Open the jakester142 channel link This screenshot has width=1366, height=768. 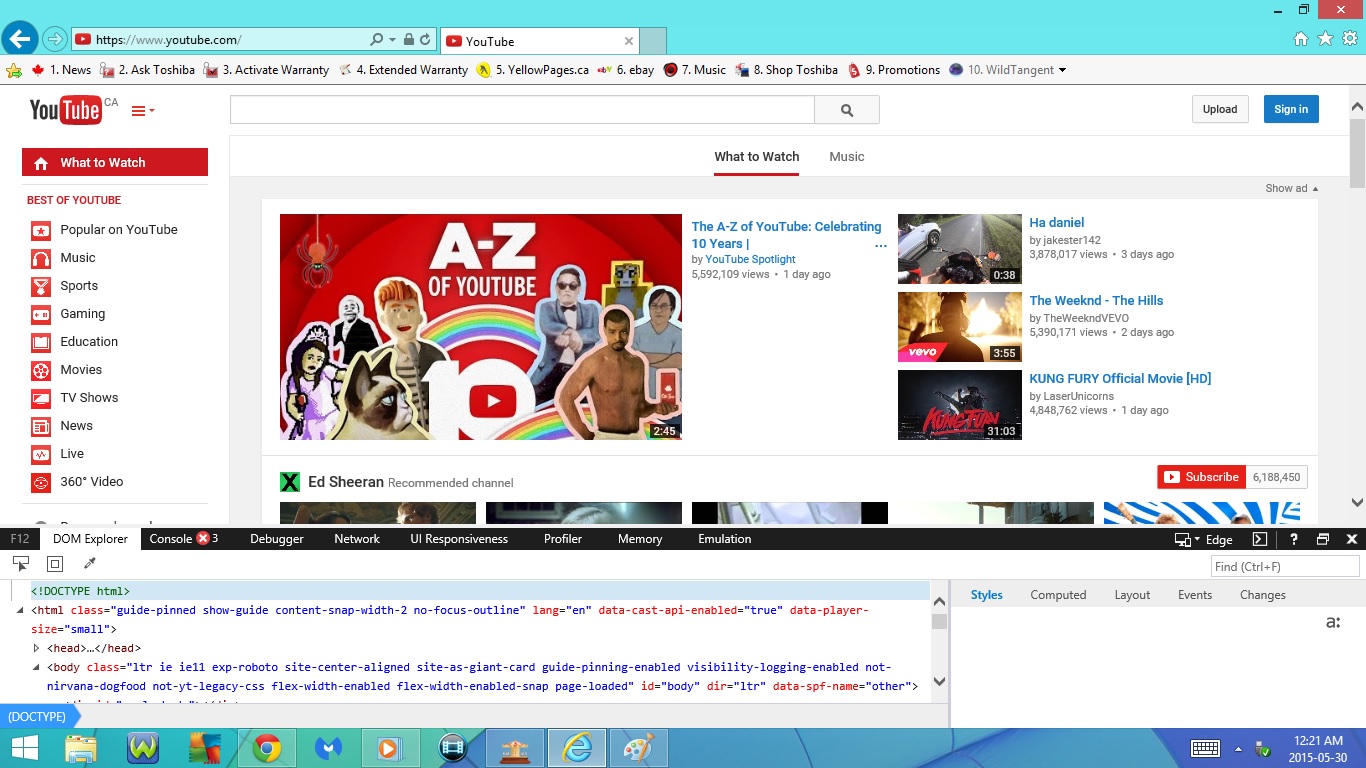pos(1072,240)
